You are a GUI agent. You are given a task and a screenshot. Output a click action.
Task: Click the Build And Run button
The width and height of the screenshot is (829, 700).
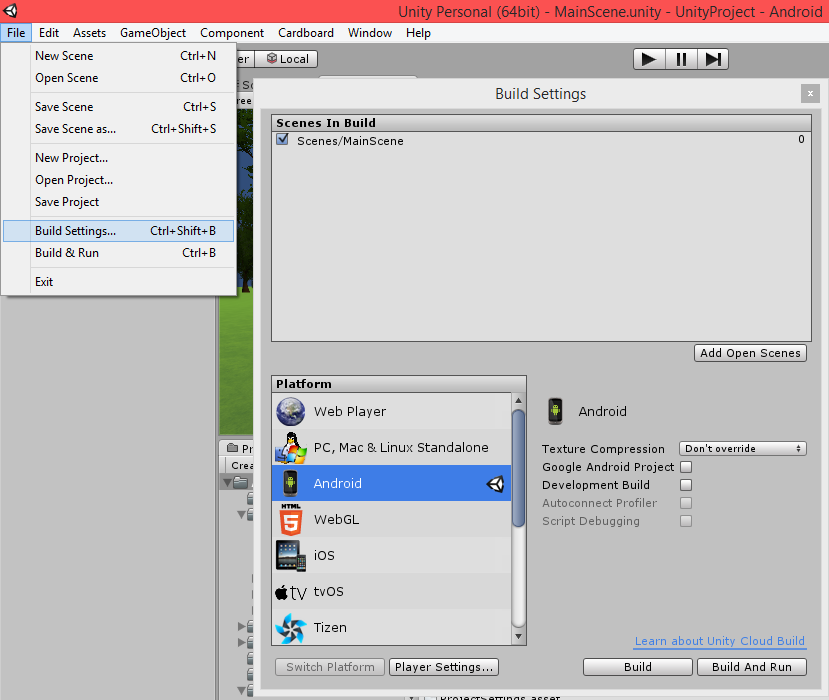tap(752, 667)
